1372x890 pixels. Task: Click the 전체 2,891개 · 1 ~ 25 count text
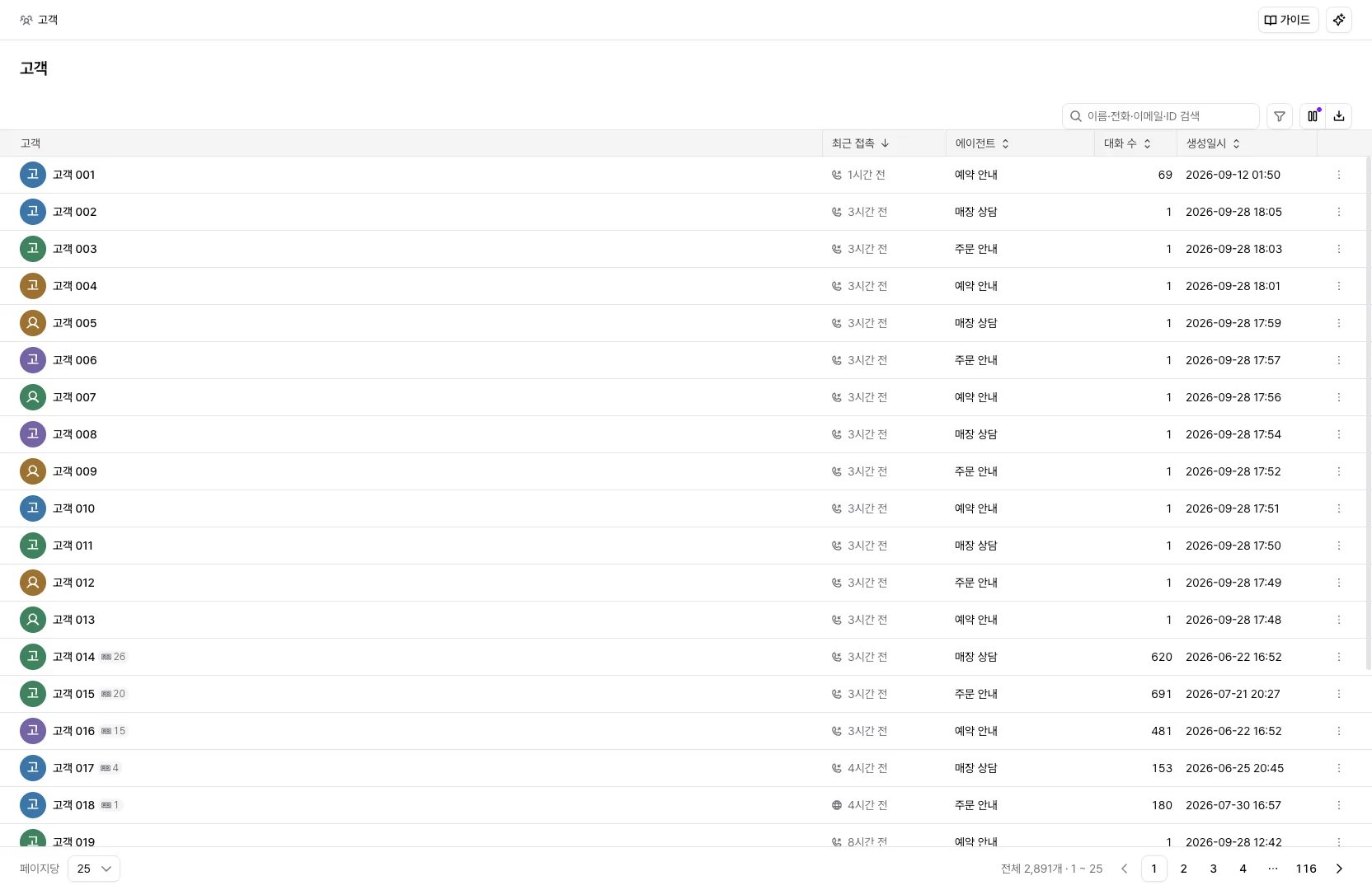tap(1051, 869)
